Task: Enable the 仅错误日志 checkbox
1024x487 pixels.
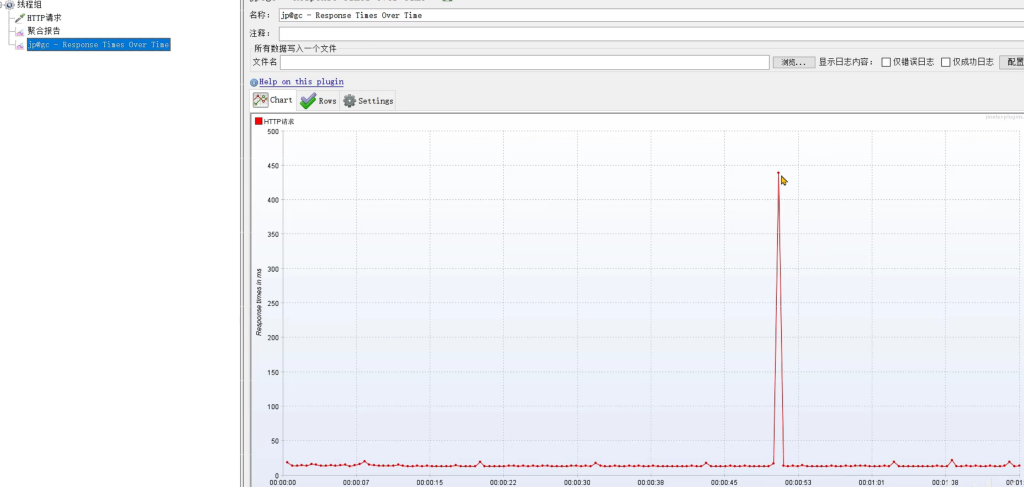Action: tap(886, 62)
